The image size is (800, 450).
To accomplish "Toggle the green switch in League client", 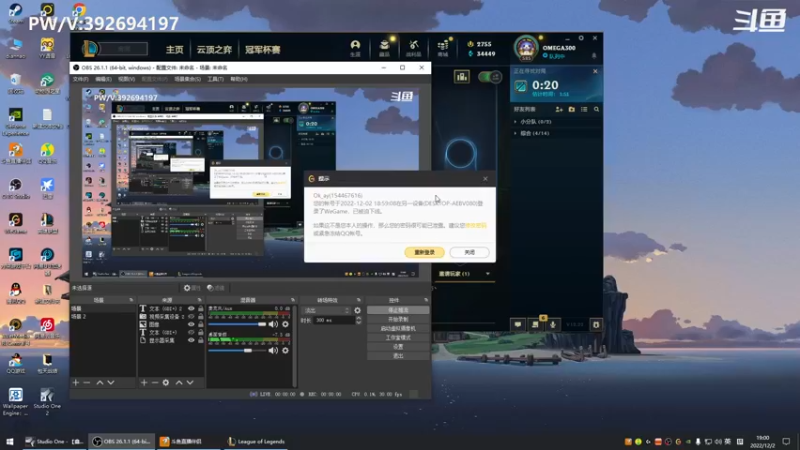I will 490,77.
